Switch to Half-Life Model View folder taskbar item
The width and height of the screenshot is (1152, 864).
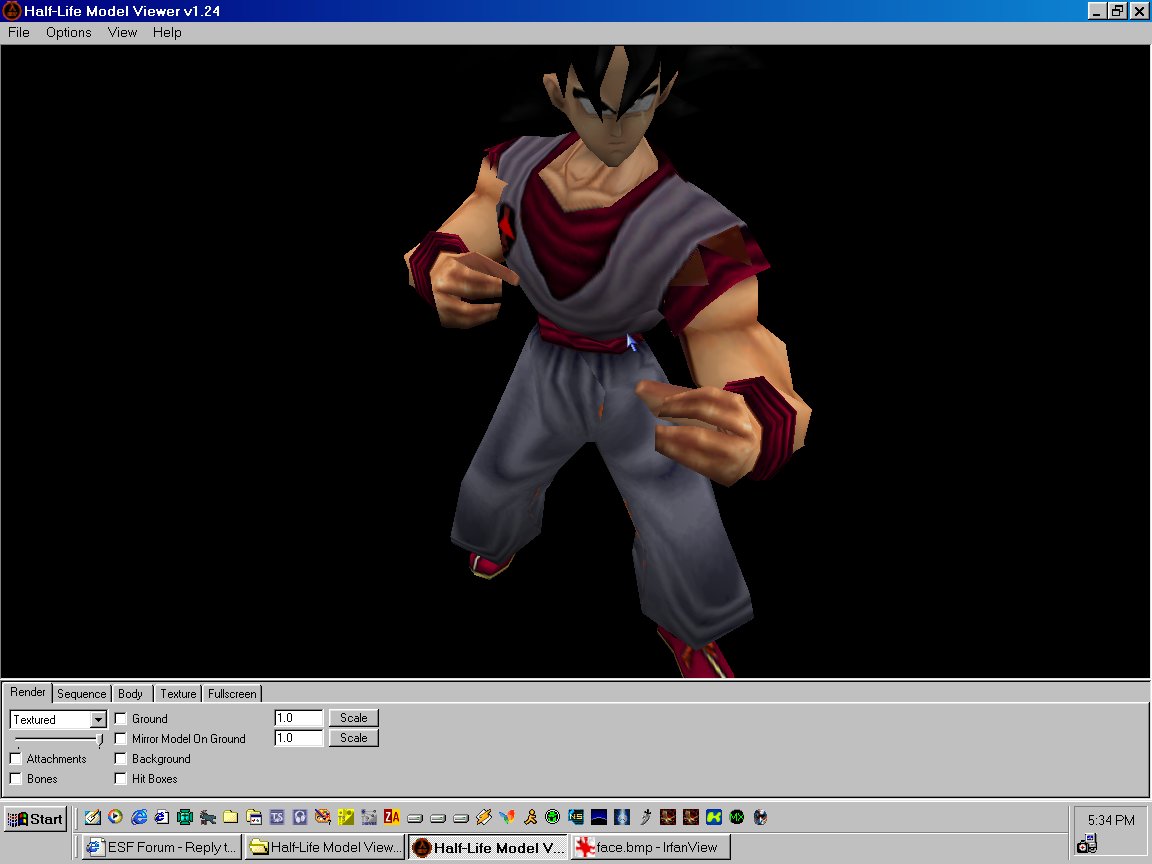coord(325,847)
